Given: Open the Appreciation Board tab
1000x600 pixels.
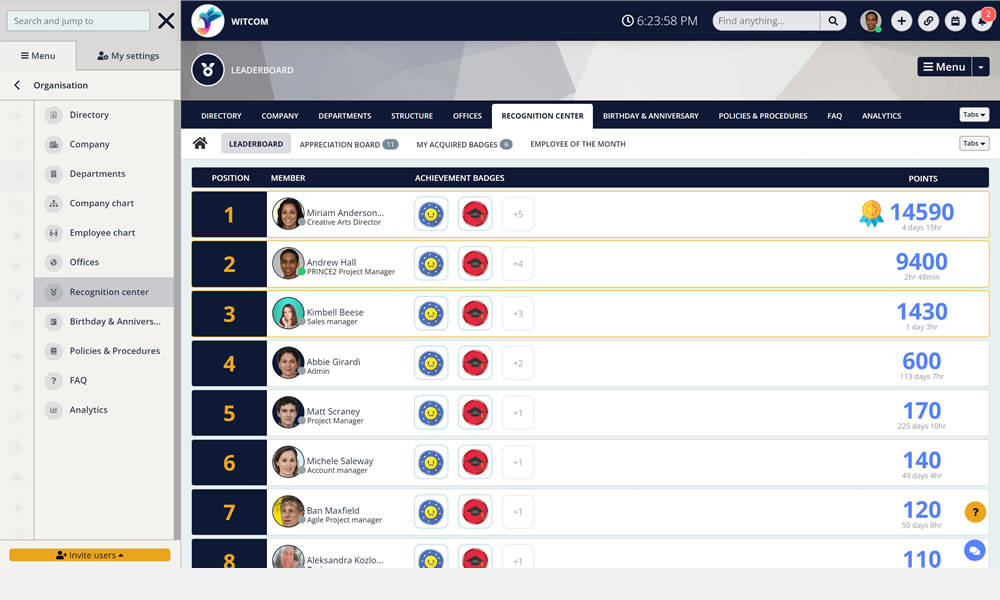Looking at the screenshot, I should click(x=348, y=144).
